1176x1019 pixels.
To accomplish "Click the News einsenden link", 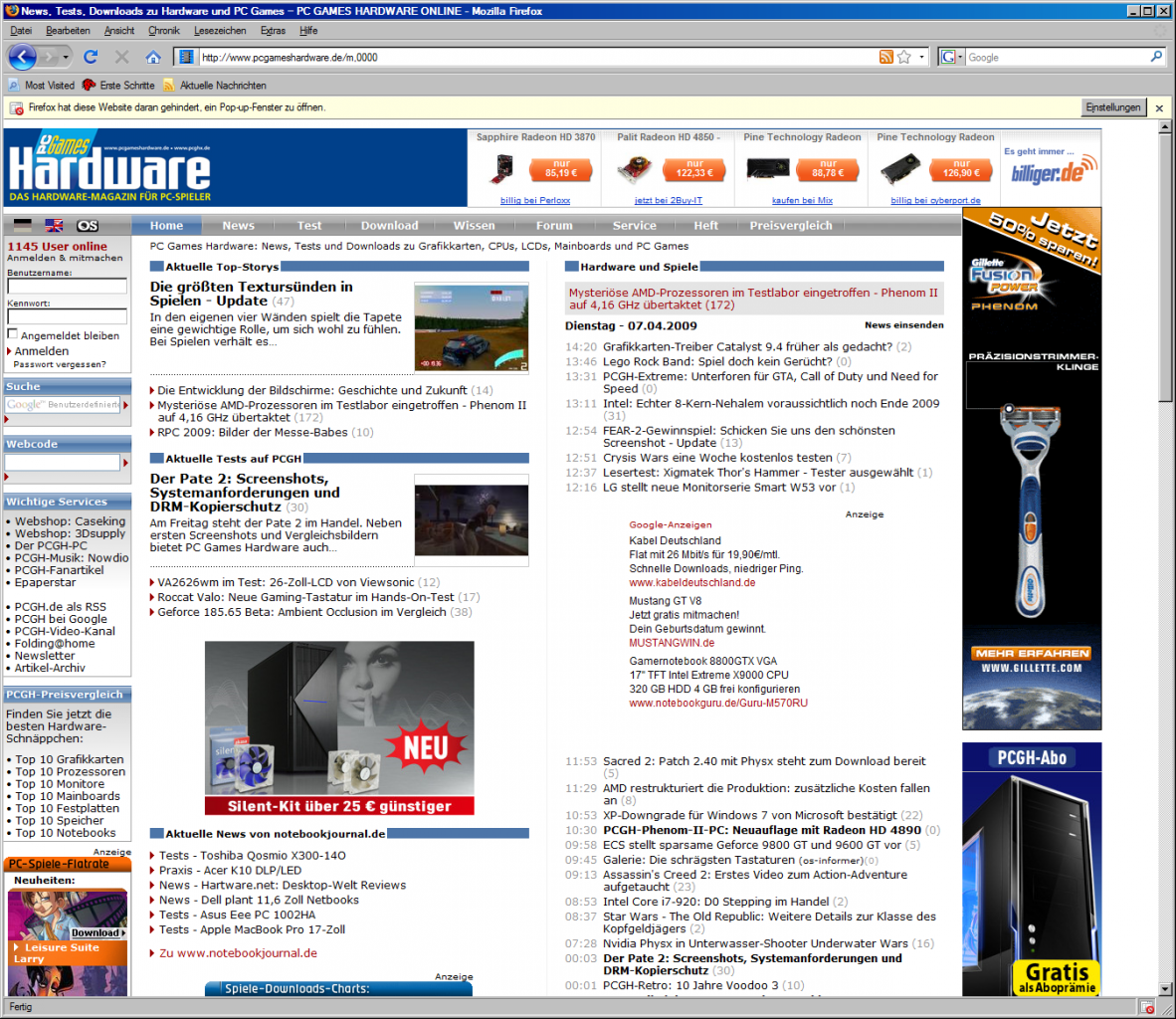I will click(x=903, y=325).
